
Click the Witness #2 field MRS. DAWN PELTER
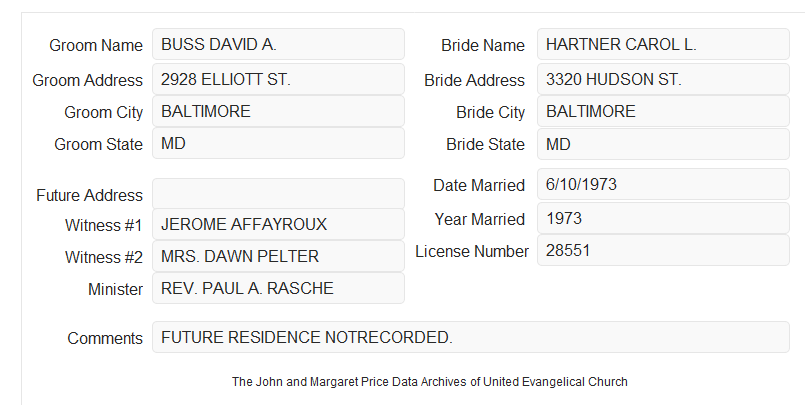tap(278, 256)
